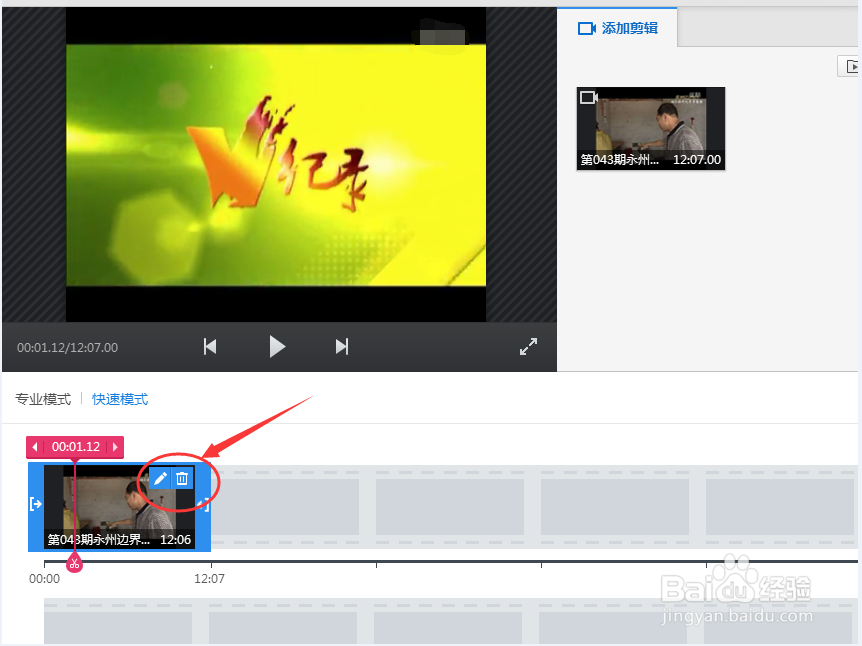862x646 pixels.
Task: Click the camera icon next to 添加剪辑
Action: click(x=587, y=29)
